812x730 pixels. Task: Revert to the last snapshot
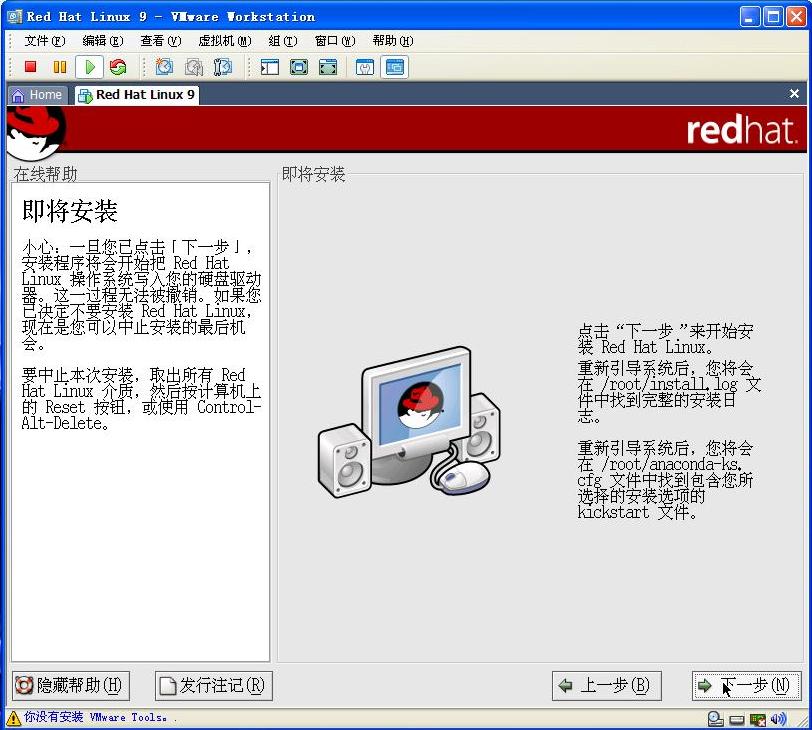192,66
